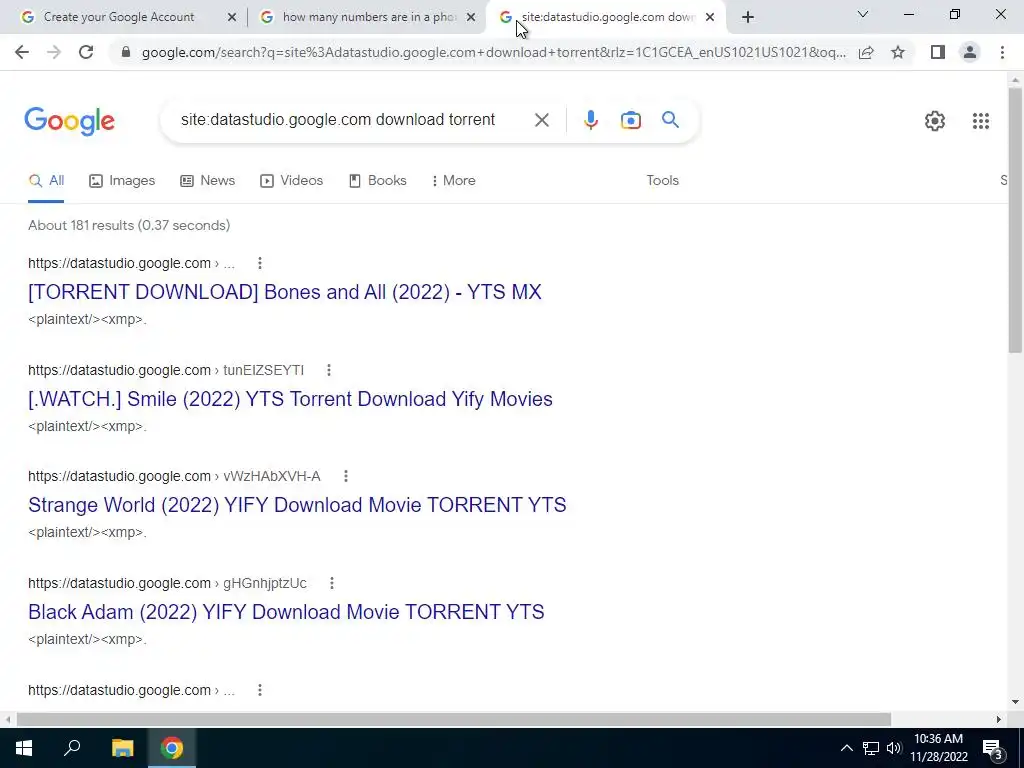
Task: Submit search with magnifier icon
Action: [x=670, y=120]
